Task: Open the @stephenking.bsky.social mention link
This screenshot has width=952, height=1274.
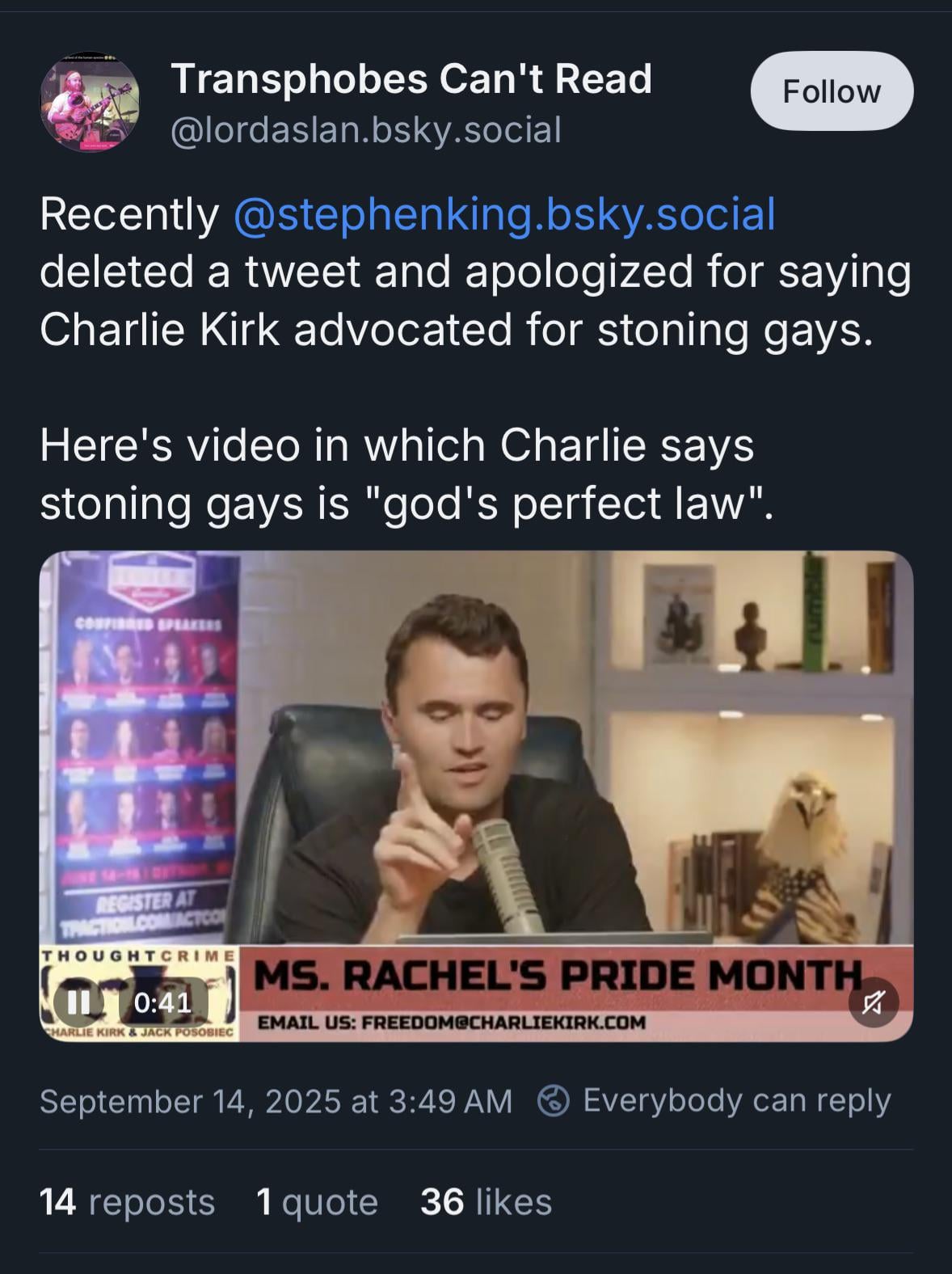Action: (x=504, y=213)
